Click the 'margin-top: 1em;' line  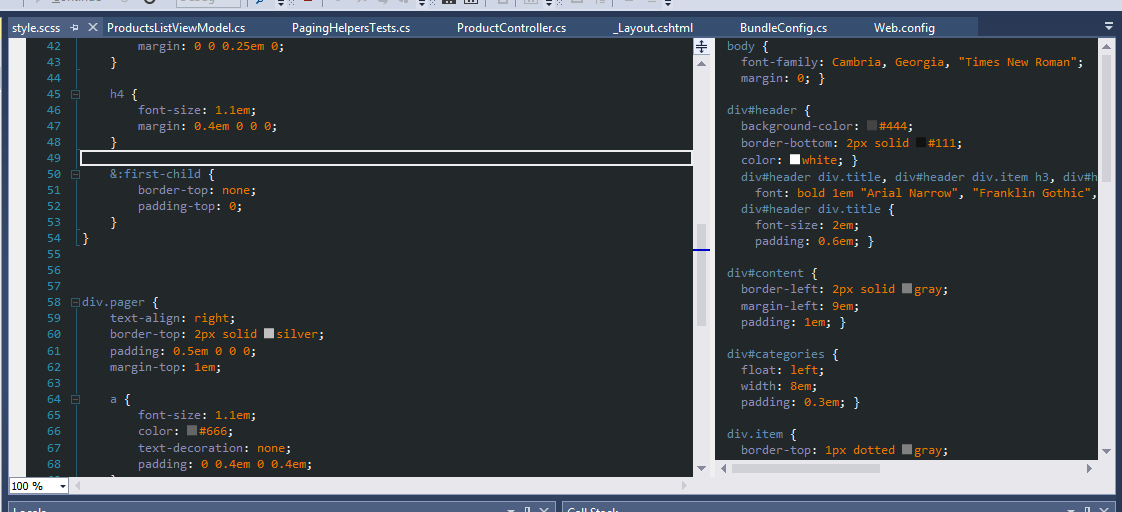pyautogui.click(x=165, y=368)
